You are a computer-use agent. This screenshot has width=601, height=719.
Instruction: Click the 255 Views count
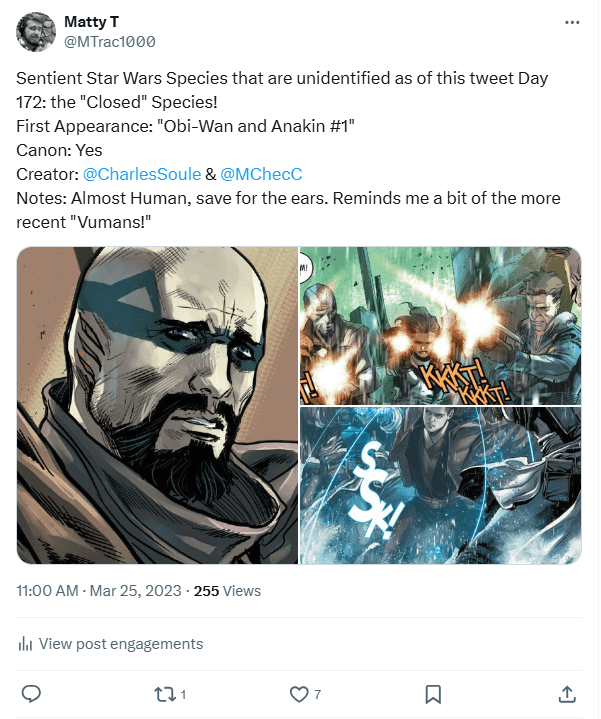coord(227,591)
